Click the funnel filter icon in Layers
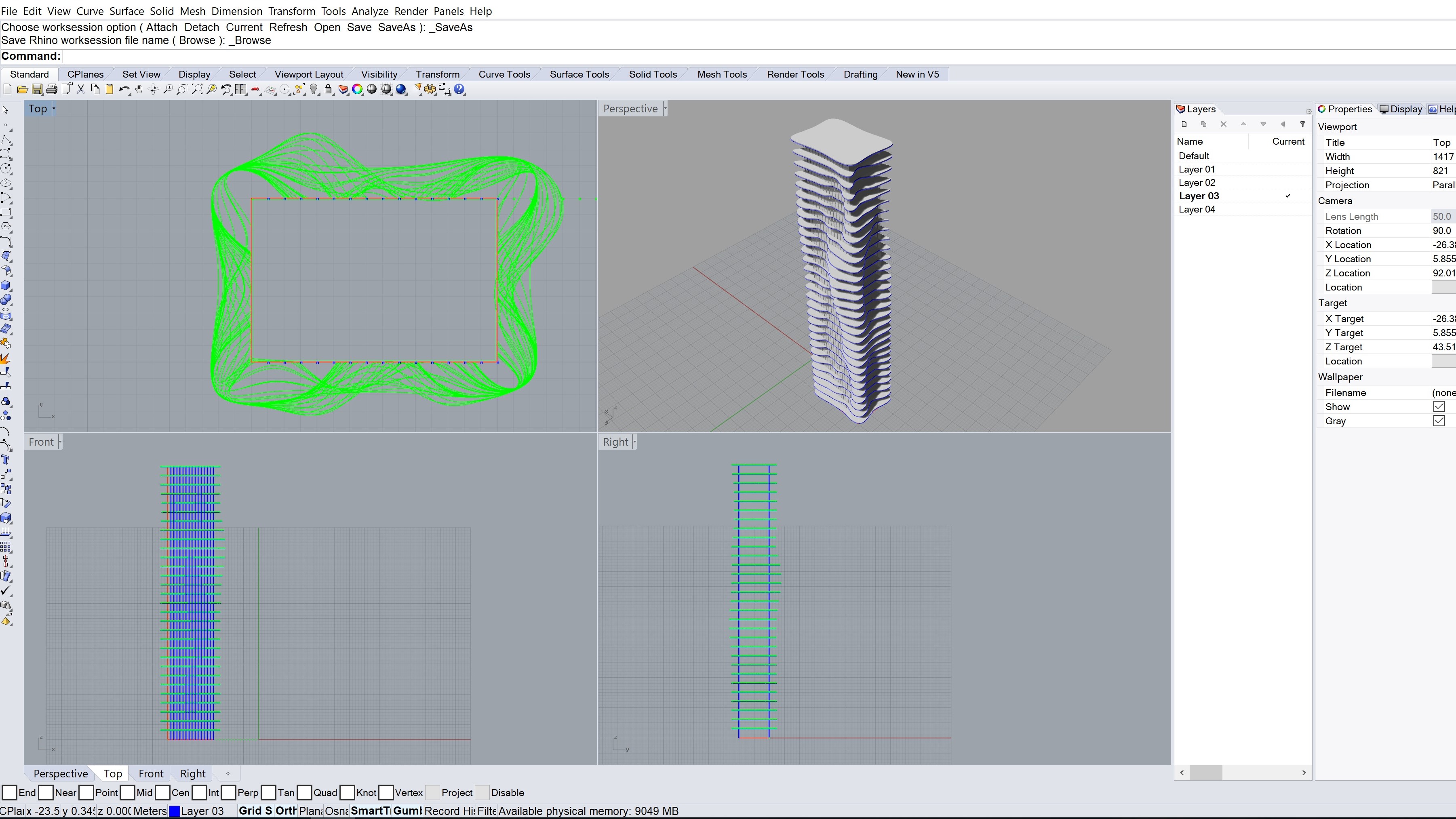The height and width of the screenshot is (819, 1456). tap(1302, 124)
